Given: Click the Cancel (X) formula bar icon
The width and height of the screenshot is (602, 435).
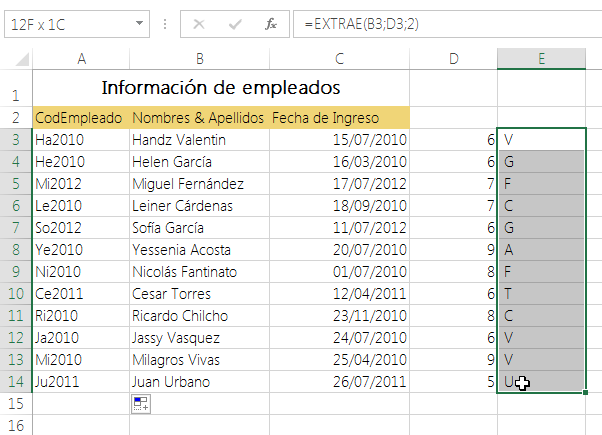Looking at the screenshot, I should point(199,24).
